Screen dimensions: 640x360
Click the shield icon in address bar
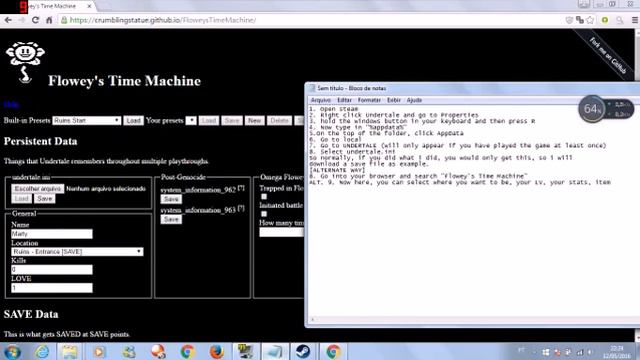(x=569, y=20)
